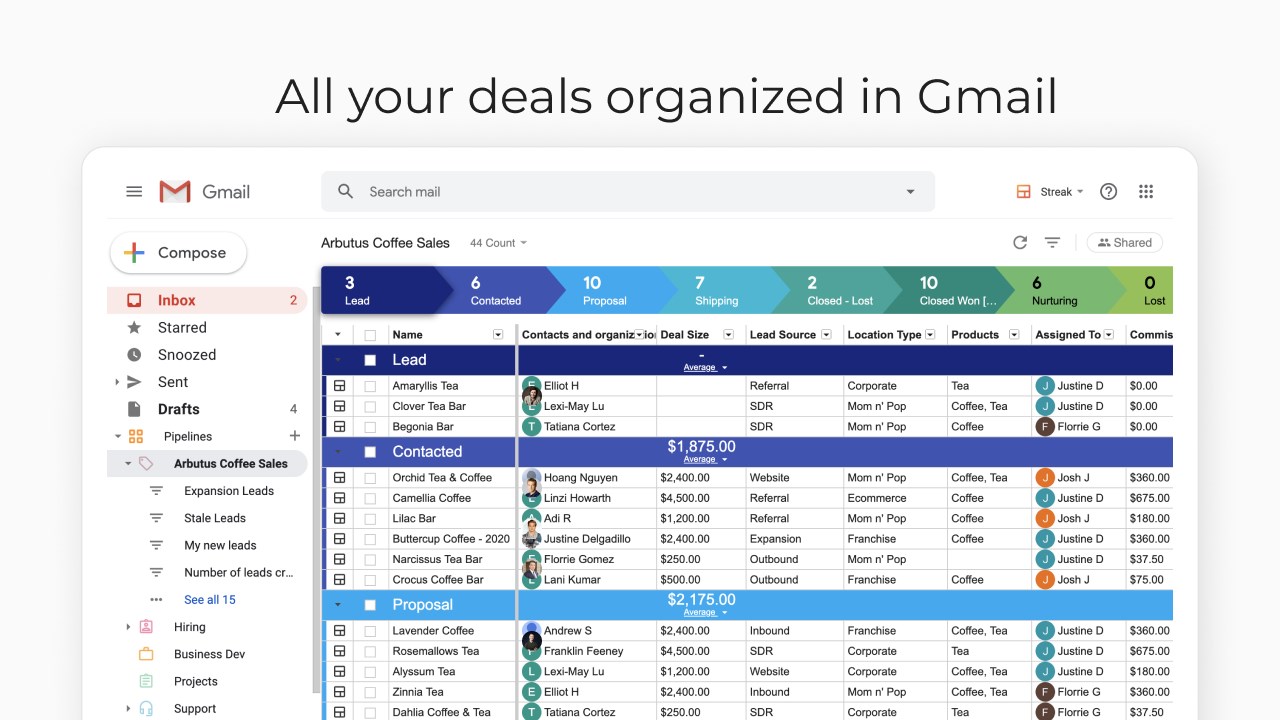Click the Shared button
The image size is (1280, 720).
pos(1125,242)
